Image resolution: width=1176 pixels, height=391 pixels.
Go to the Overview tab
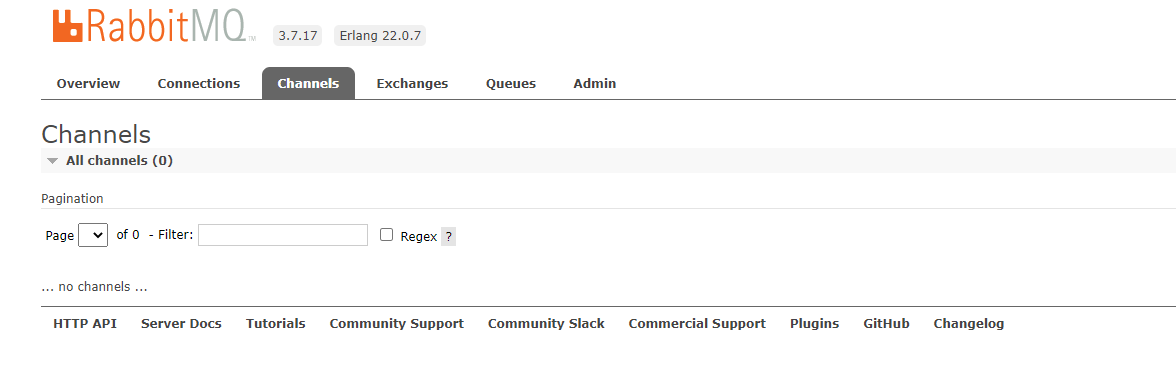coord(88,83)
